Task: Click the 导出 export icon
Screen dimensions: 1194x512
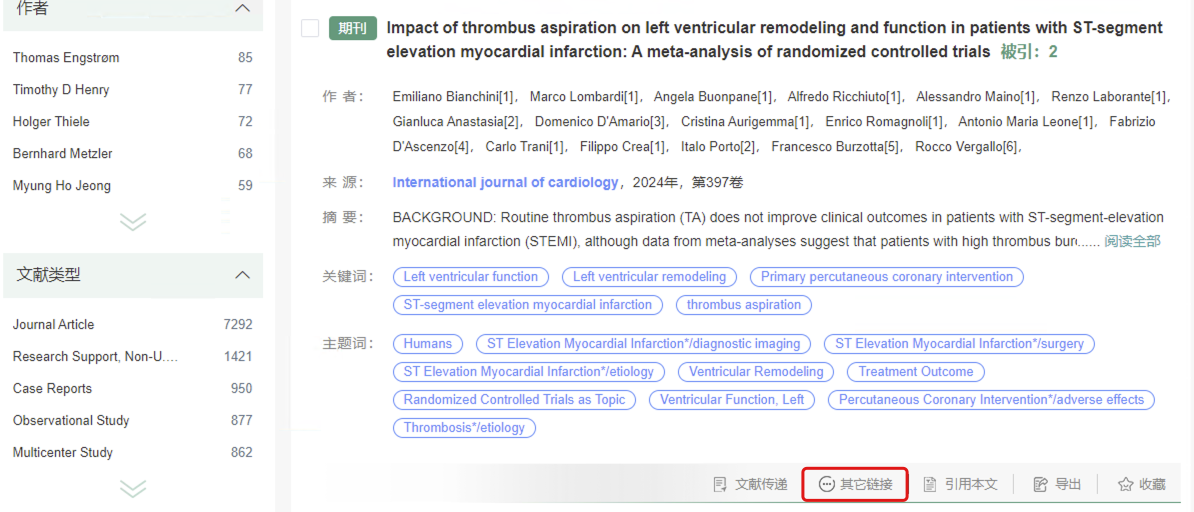Action: (x=1040, y=485)
